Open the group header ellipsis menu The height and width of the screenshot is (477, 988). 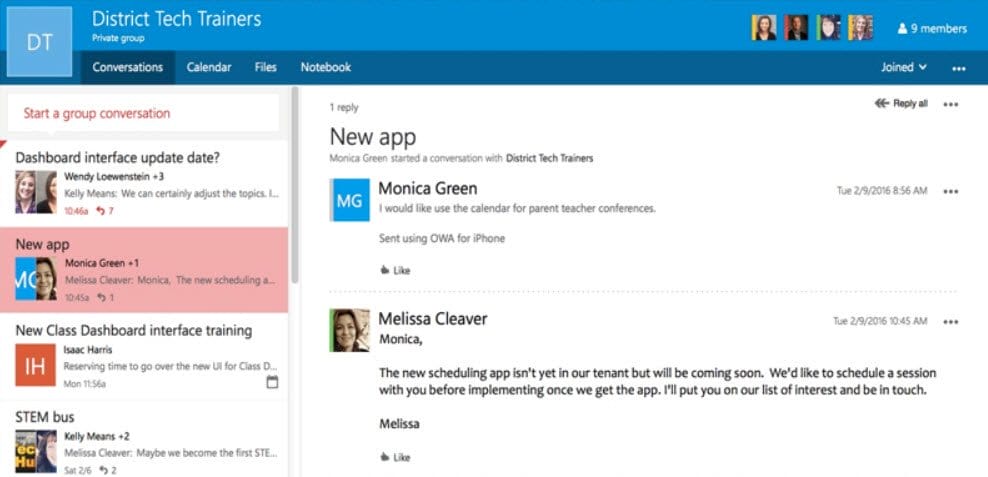[x=959, y=69]
